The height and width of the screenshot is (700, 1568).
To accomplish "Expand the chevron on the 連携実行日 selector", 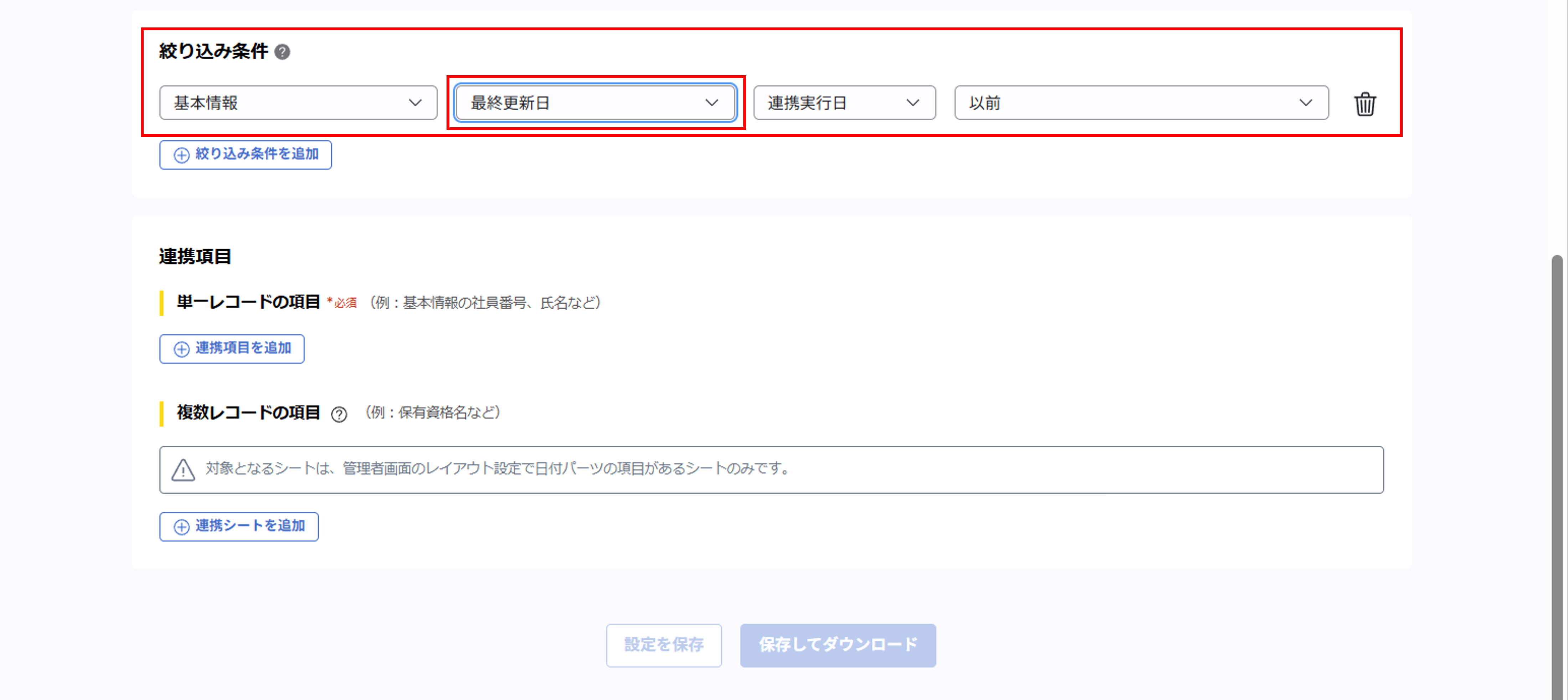I will click(x=914, y=102).
